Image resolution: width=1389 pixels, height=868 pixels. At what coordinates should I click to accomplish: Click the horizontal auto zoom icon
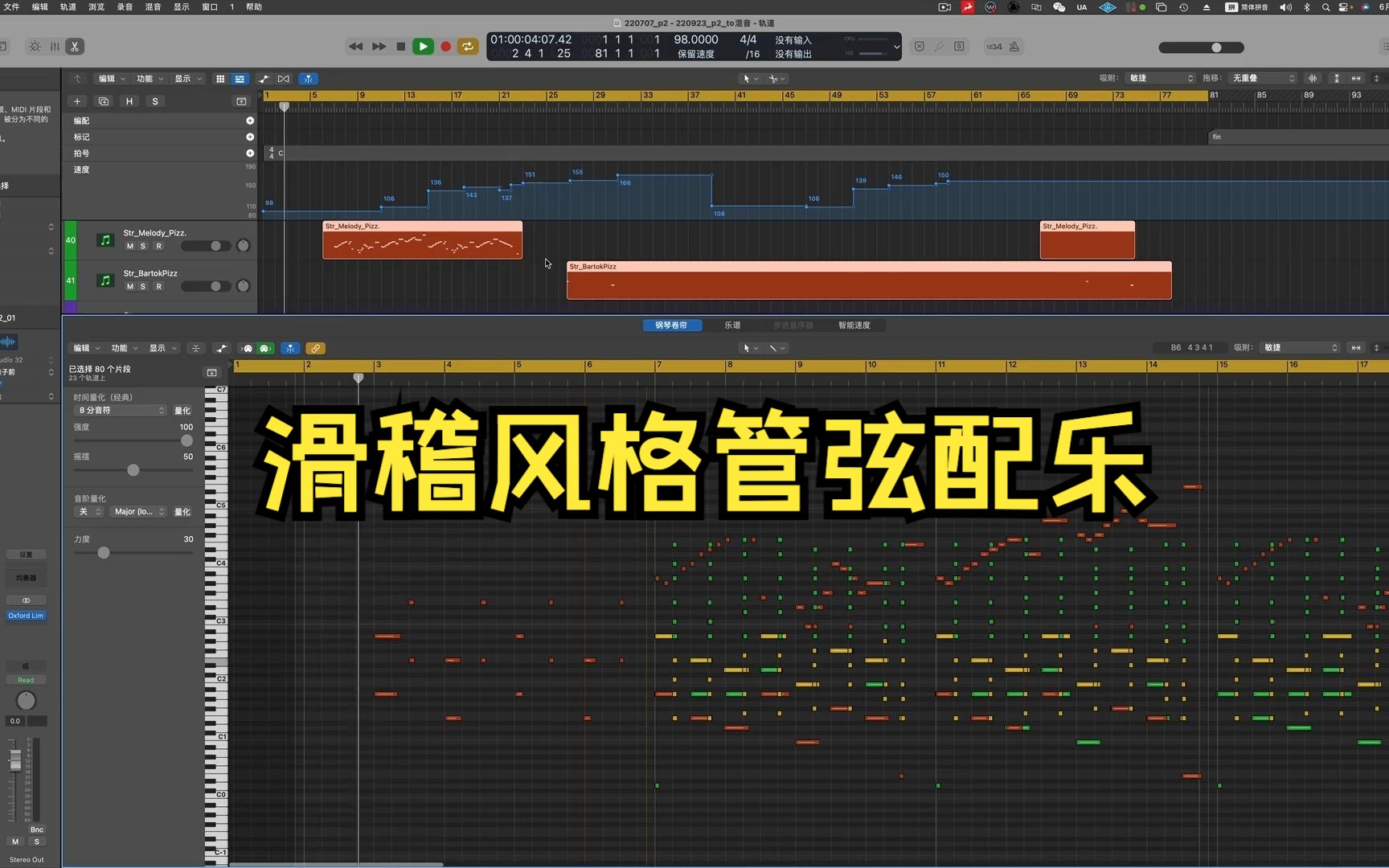click(1356, 78)
